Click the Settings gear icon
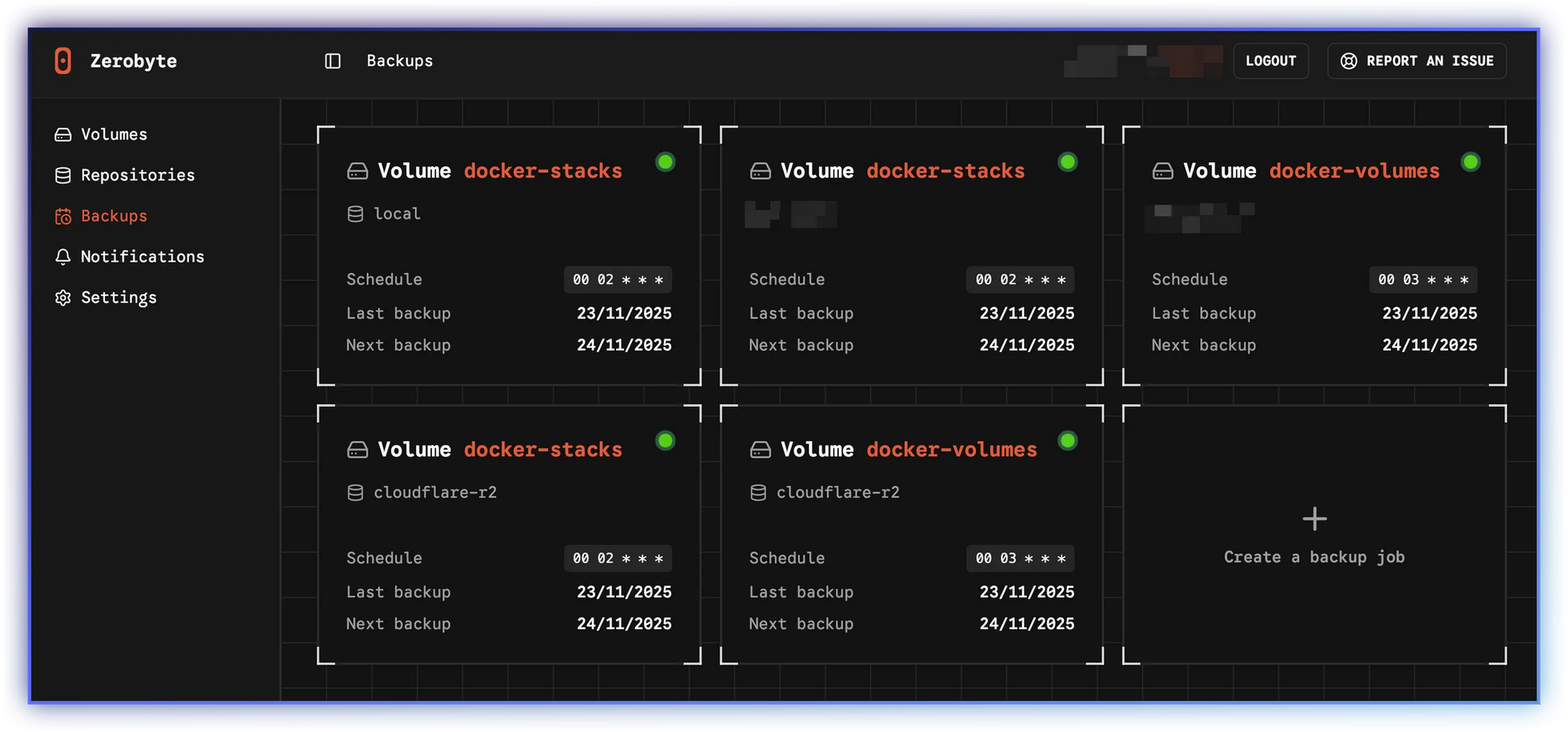The width and height of the screenshot is (1568, 732). [63, 298]
